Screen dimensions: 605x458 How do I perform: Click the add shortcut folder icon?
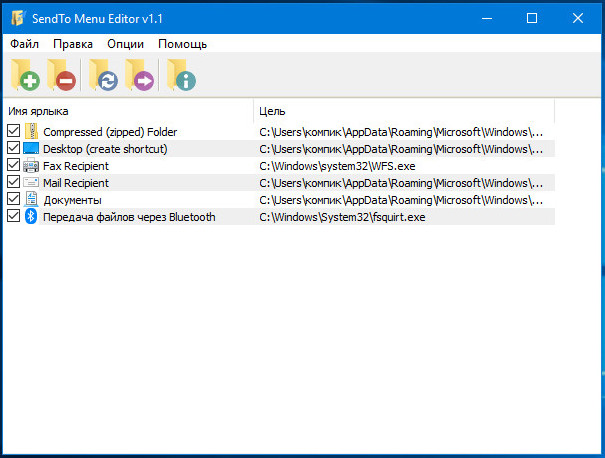pos(25,75)
